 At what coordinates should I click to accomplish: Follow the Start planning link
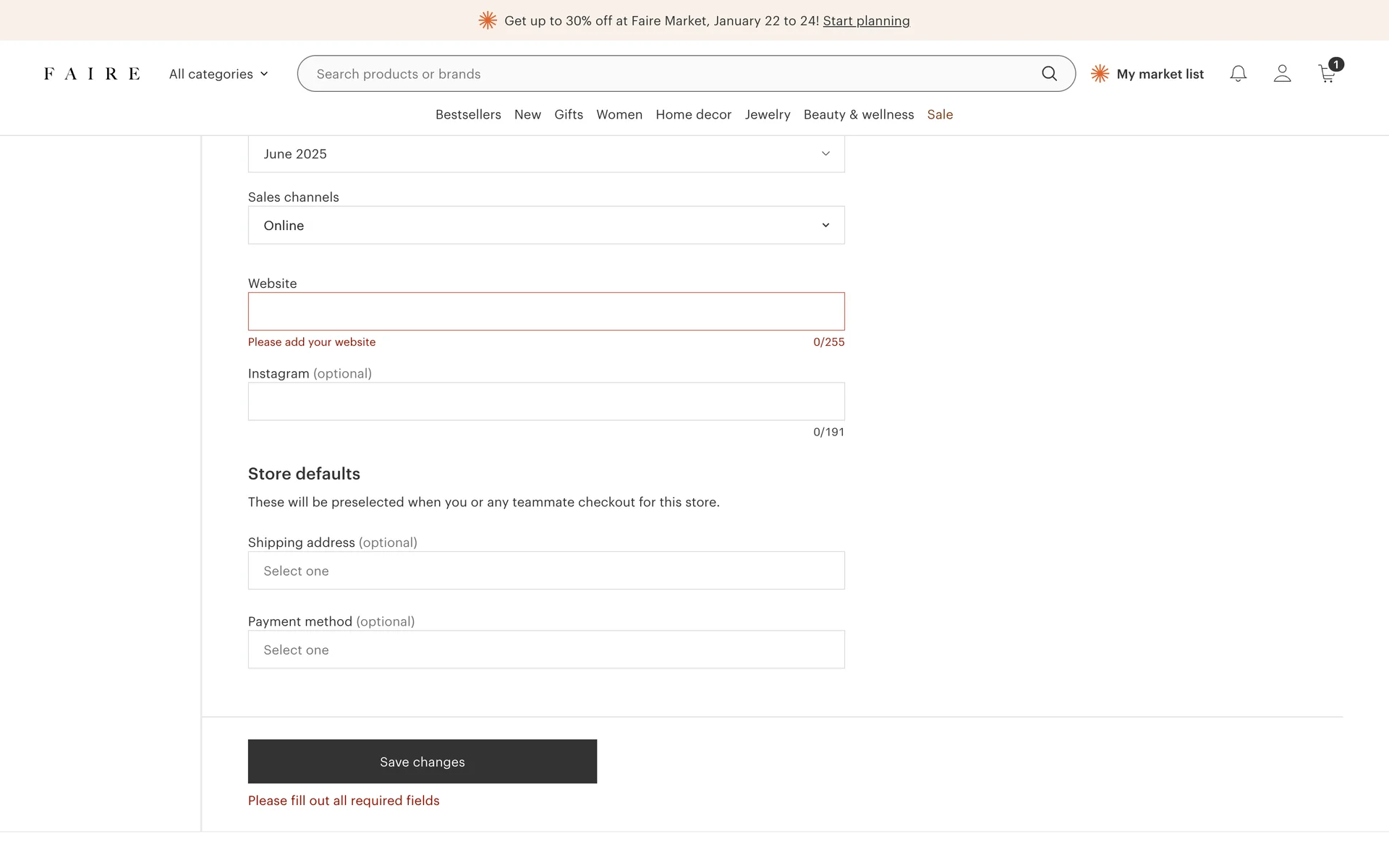866,21
